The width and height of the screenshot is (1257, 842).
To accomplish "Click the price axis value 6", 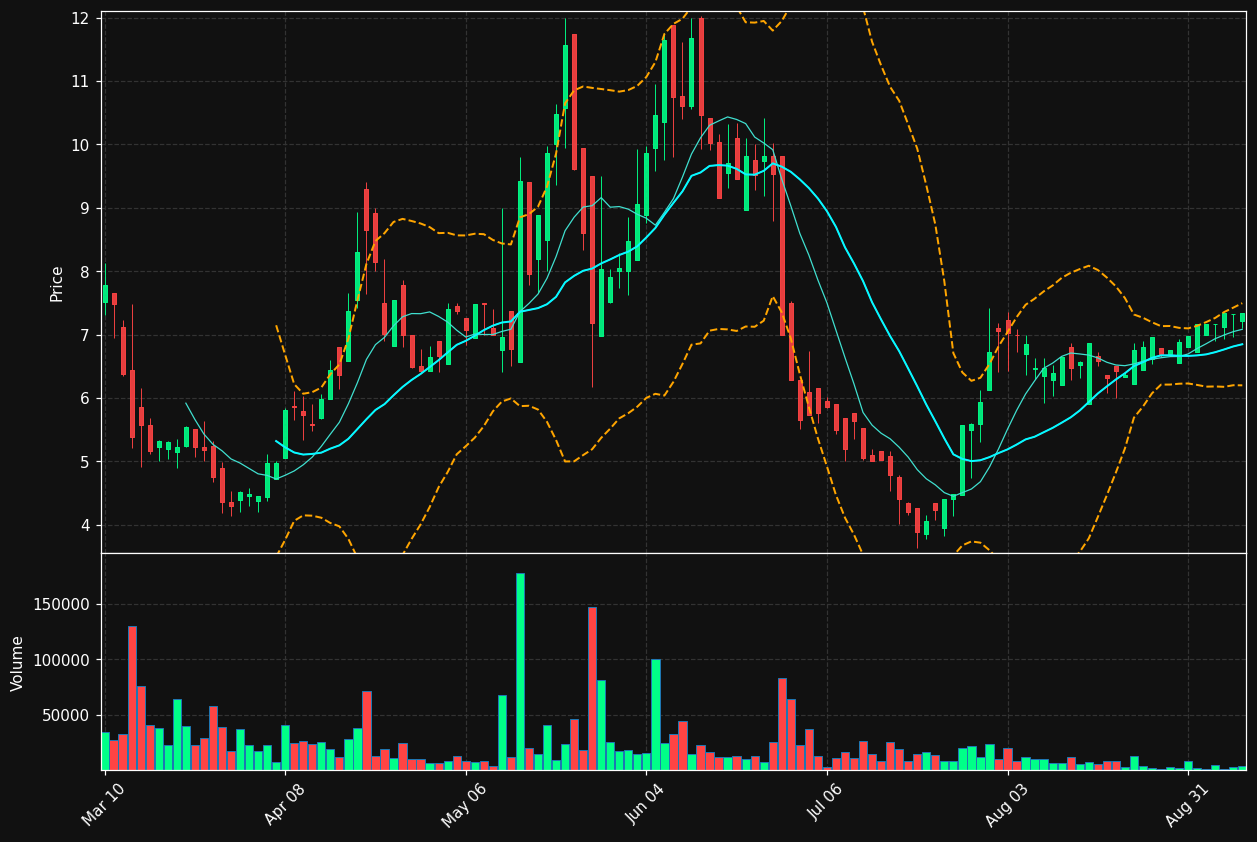I will (86, 398).
